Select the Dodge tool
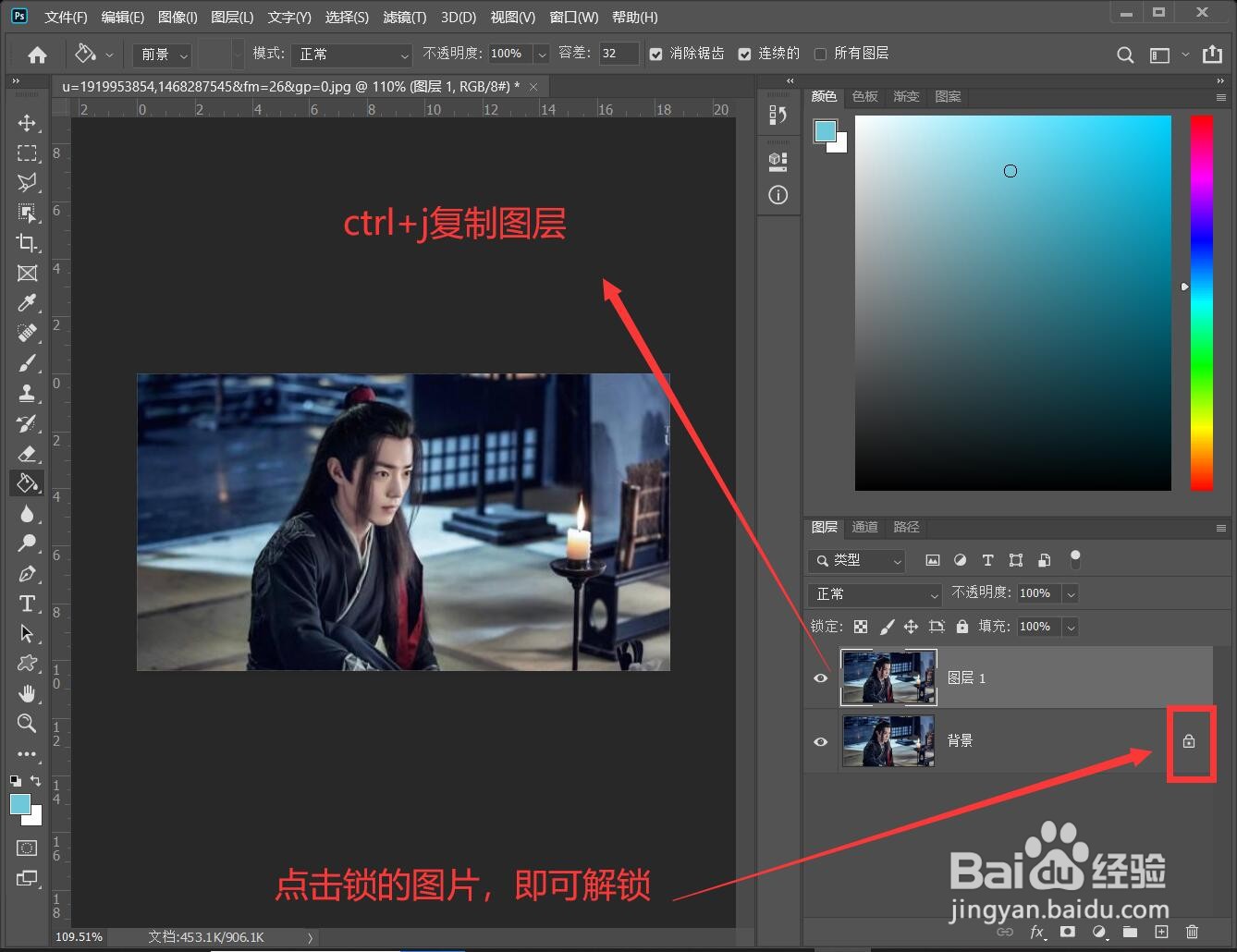 coord(27,543)
